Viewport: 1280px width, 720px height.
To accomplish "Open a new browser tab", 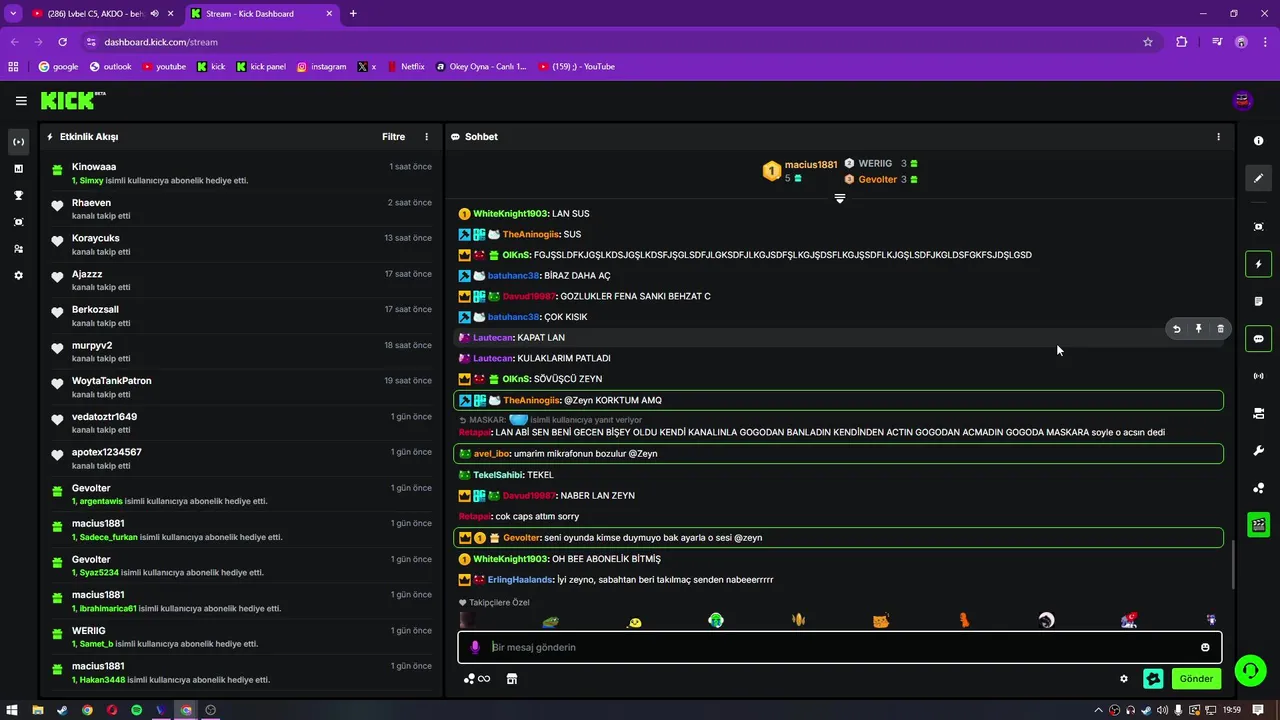I will pos(353,14).
